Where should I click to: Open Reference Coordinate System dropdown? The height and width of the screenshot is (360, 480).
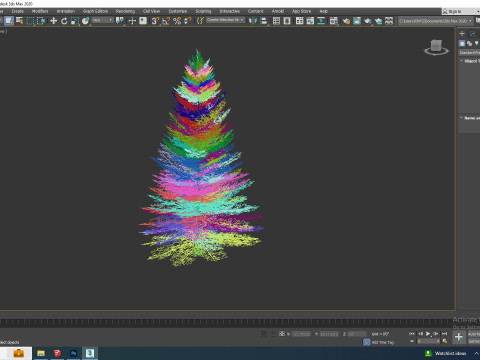[x=103, y=21]
